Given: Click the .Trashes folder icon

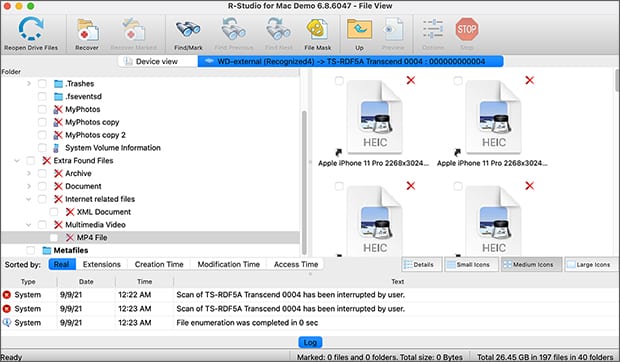Looking at the screenshot, I should point(59,84).
